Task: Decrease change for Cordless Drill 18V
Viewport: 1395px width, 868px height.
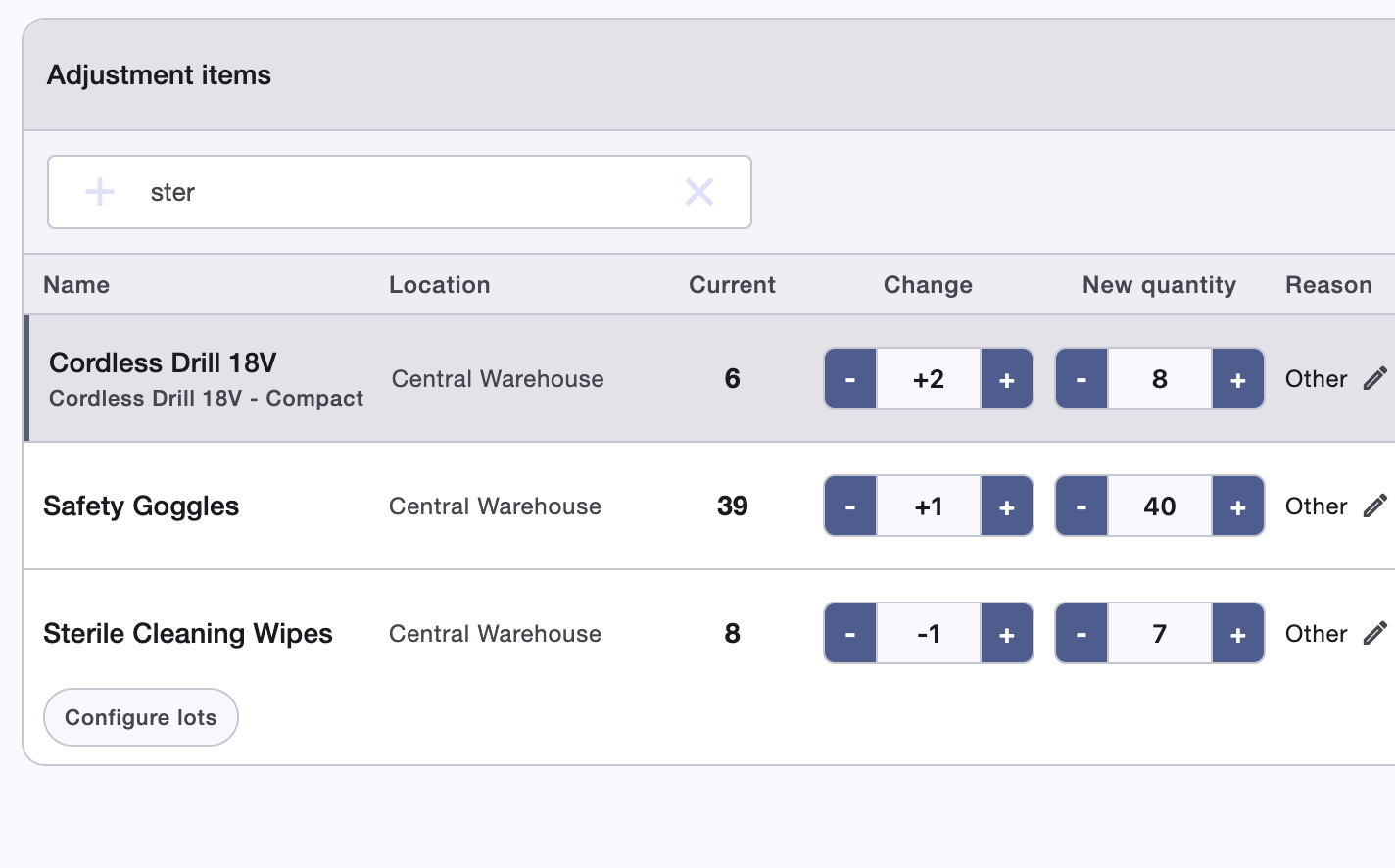Action: coord(850,379)
